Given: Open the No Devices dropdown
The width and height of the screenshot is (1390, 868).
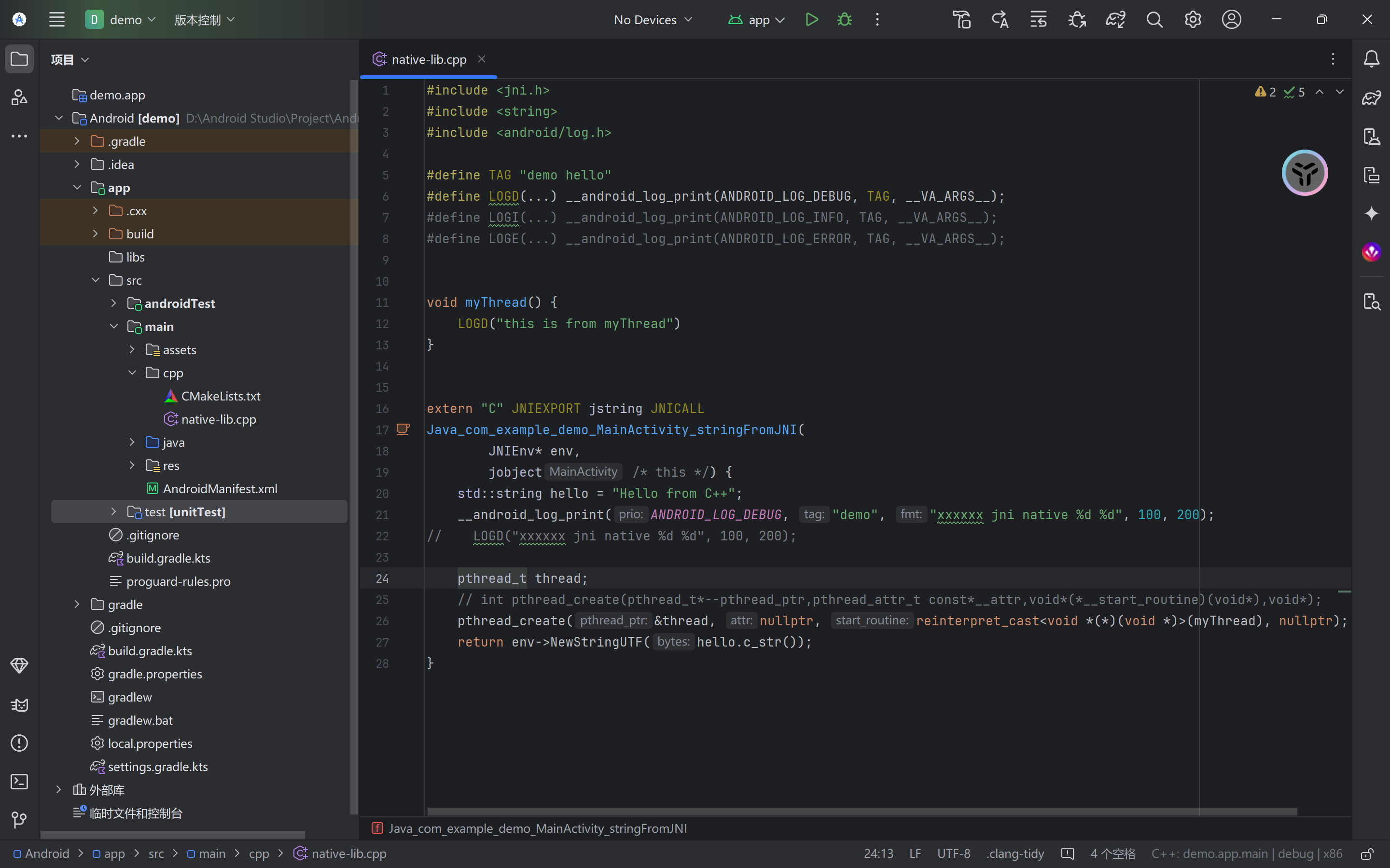Looking at the screenshot, I should [653, 19].
